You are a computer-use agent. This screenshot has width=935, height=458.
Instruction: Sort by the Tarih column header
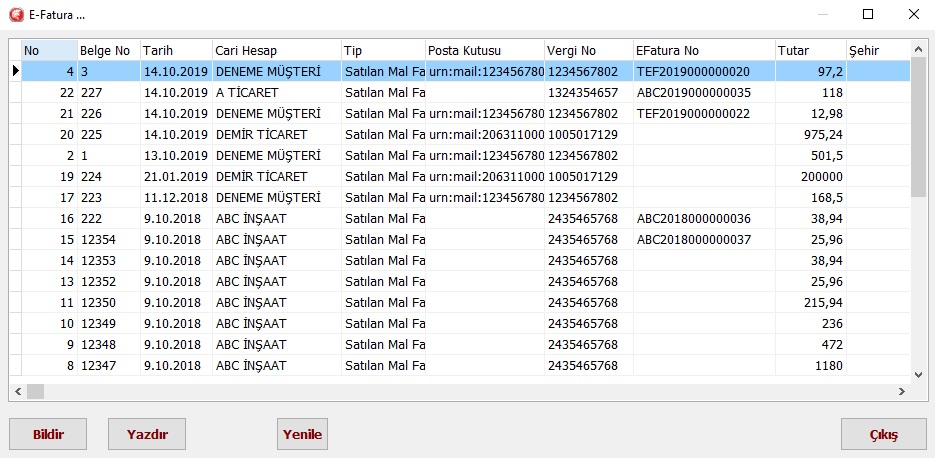point(175,50)
